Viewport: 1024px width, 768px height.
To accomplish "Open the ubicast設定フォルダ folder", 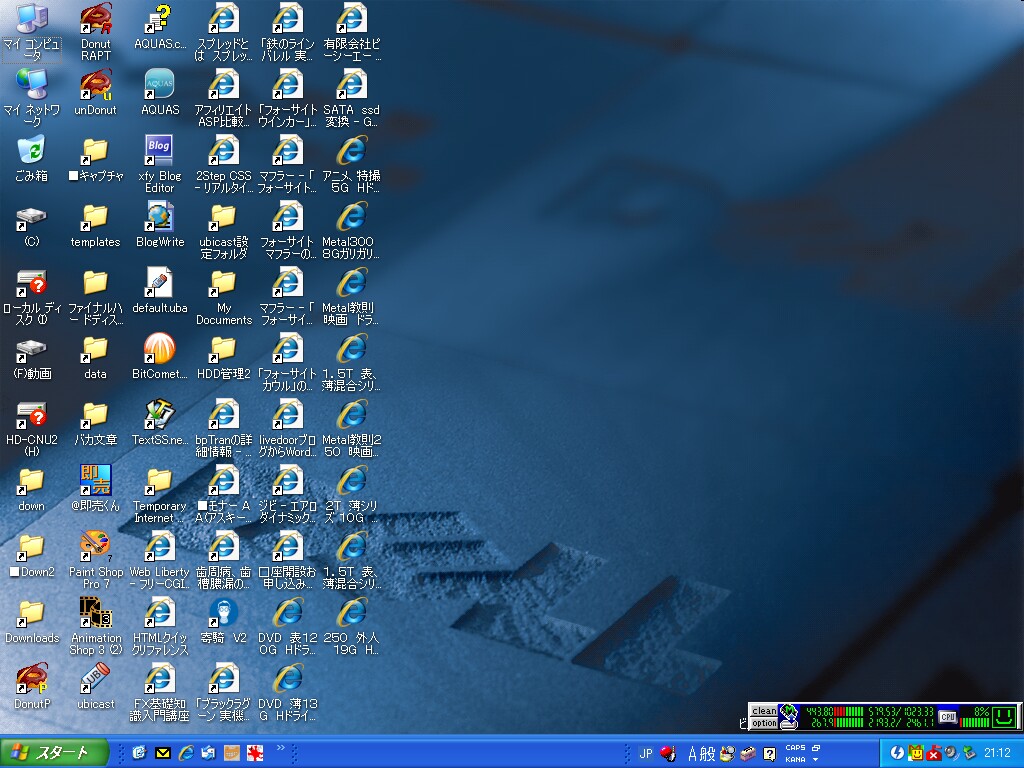I will tap(223, 231).
